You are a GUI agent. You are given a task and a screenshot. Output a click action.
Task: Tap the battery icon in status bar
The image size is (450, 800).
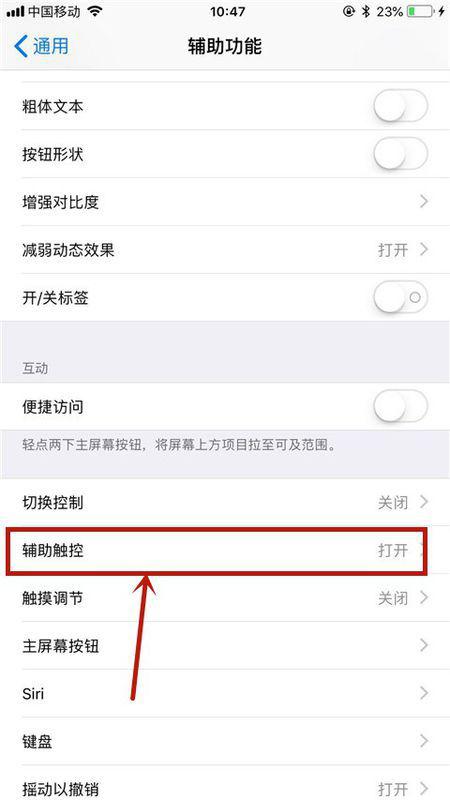click(x=422, y=11)
